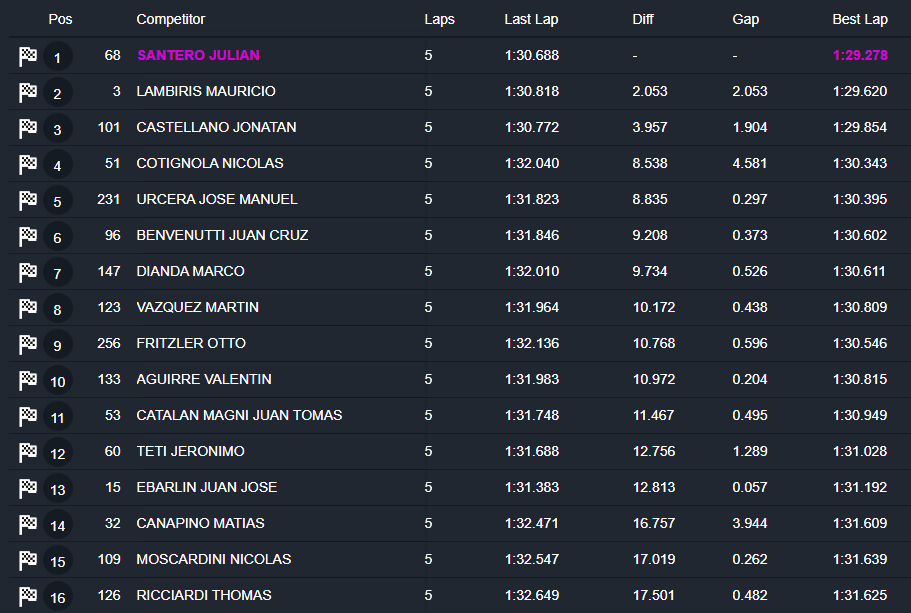This screenshot has width=911, height=613.
Task: Select CASTELLANO JONATAN competitor name
Action: click(x=216, y=127)
